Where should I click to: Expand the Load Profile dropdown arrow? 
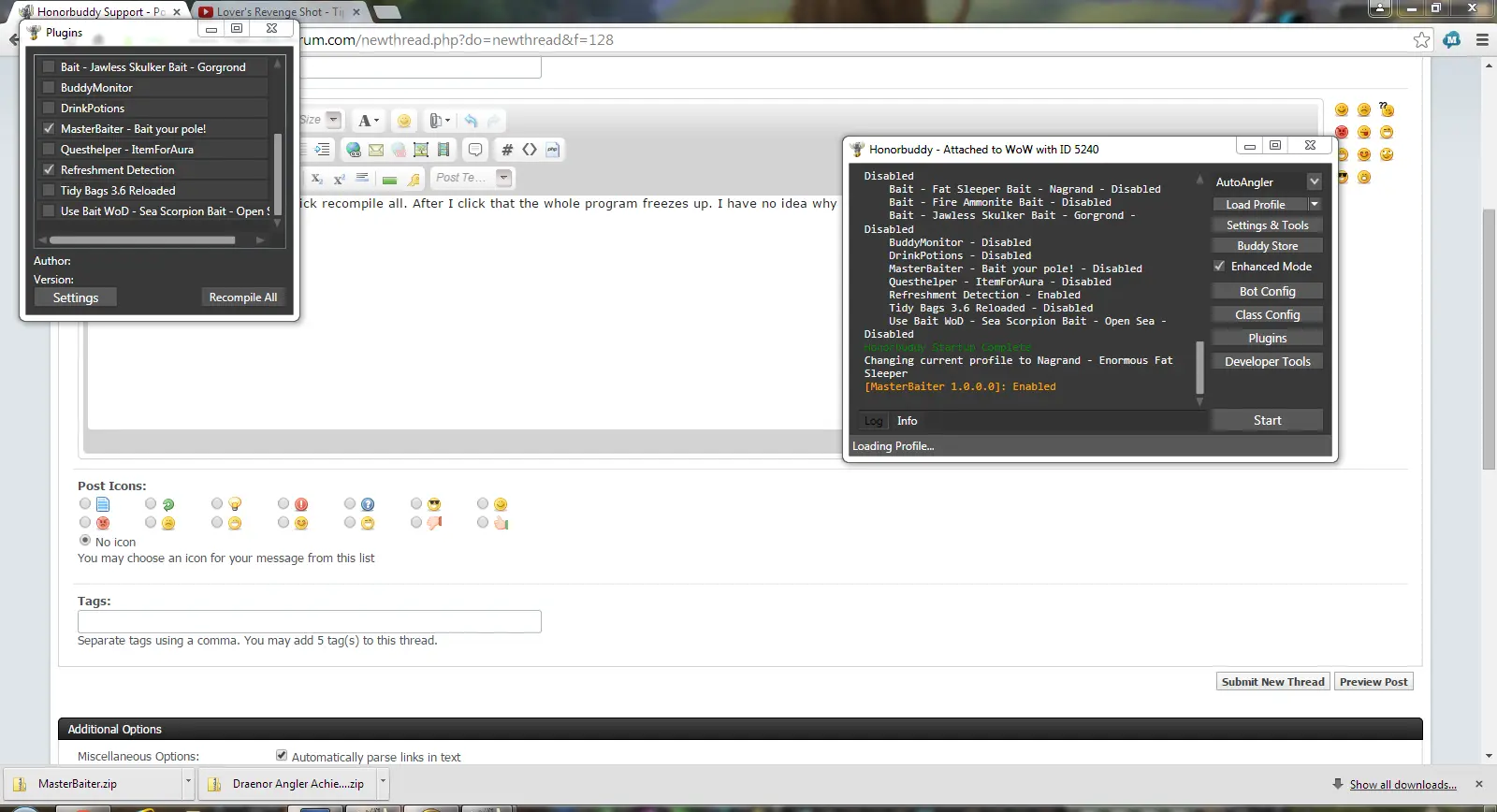tap(1315, 205)
